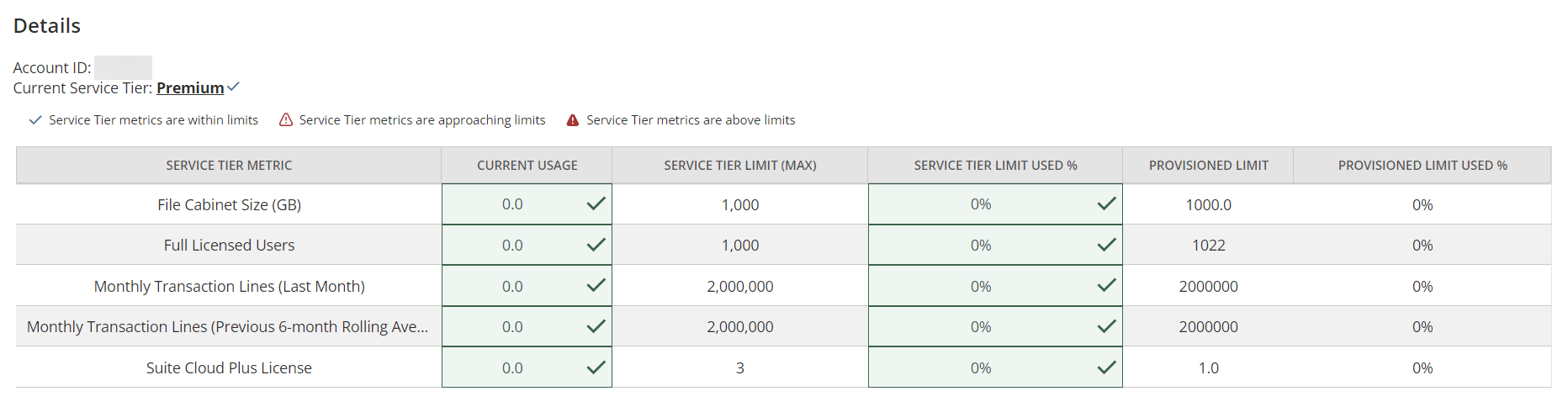Image resolution: width=1568 pixels, height=407 pixels.
Task: Select the PROVISIONED LIMIT column header
Action: click(1209, 166)
